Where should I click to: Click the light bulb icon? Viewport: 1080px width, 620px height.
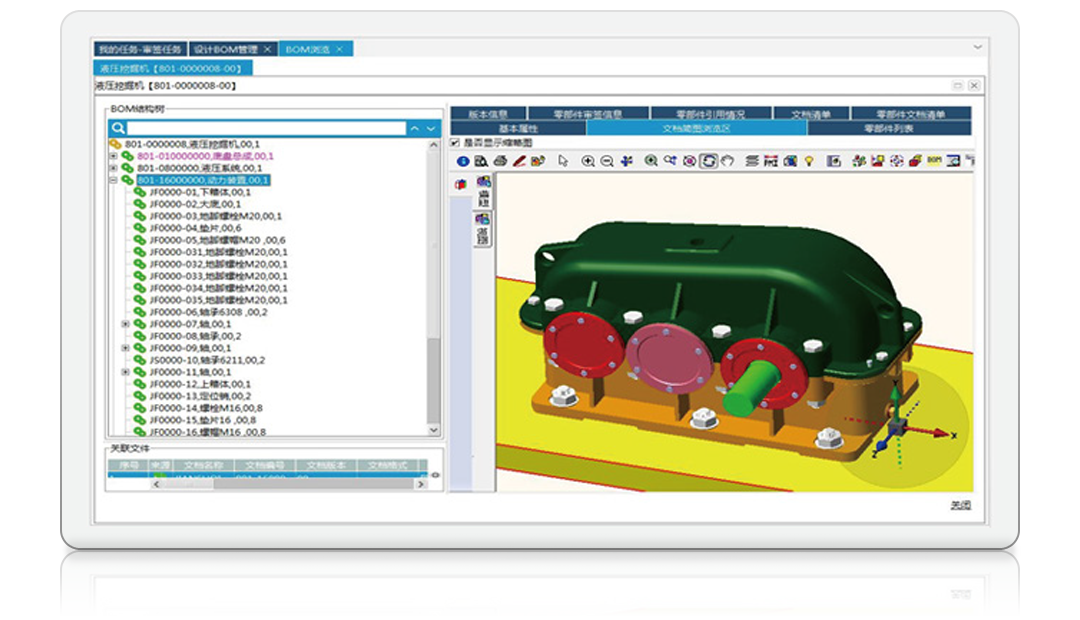tap(809, 161)
